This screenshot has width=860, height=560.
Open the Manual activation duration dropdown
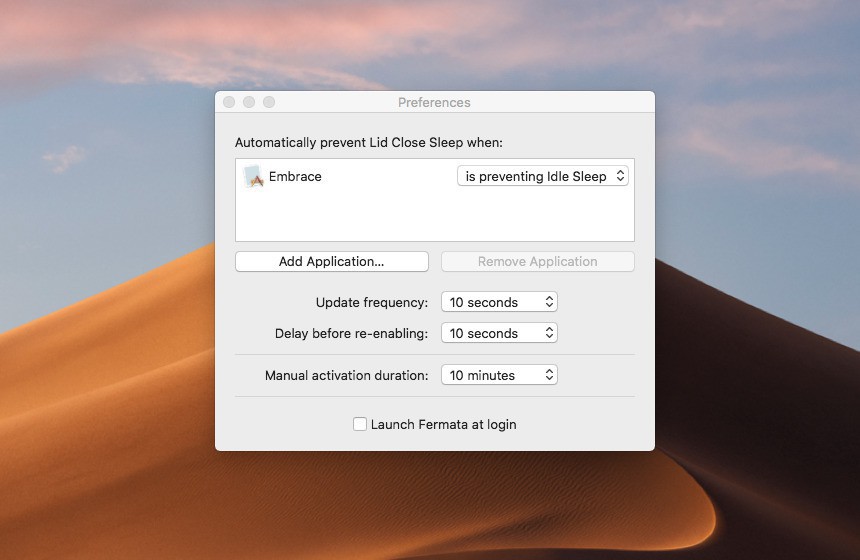[x=500, y=375]
